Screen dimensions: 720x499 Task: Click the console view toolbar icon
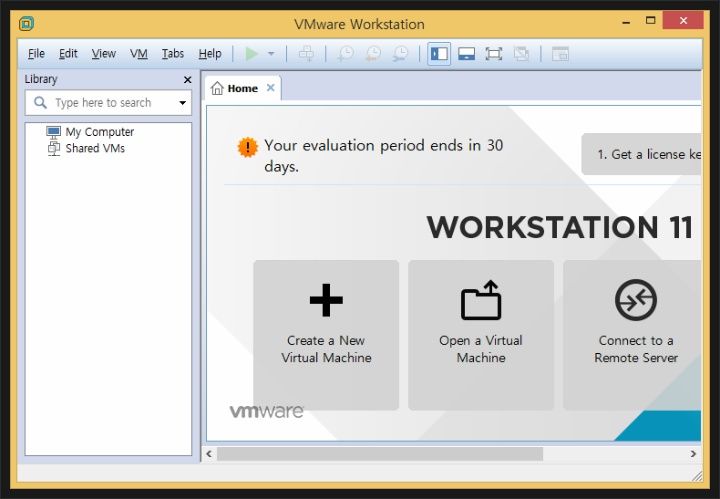(x=560, y=54)
